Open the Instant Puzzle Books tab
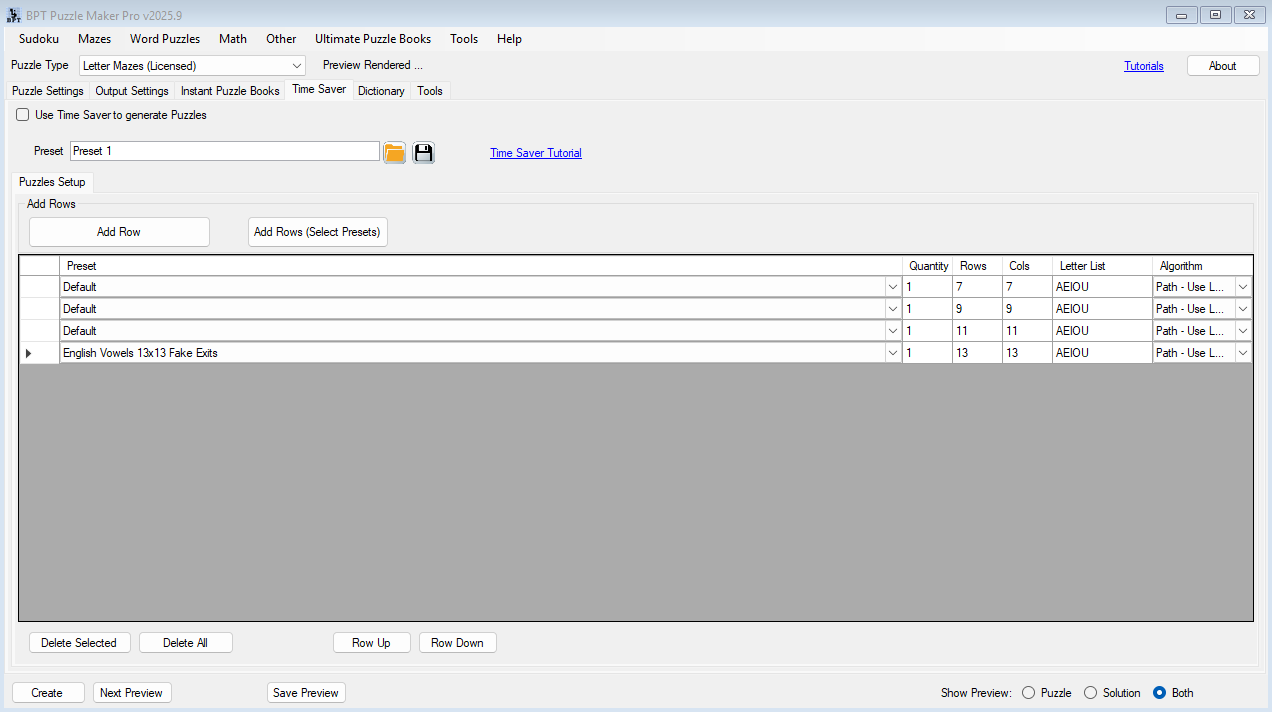 click(x=230, y=91)
